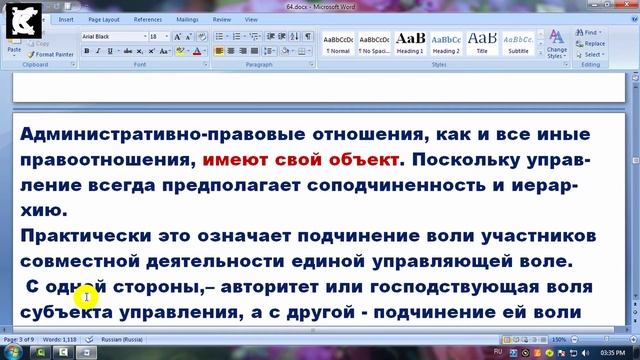Image resolution: width=640 pixels, height=360 pixels.
Task: Open the font size dropdown
Action: point(167,37)
